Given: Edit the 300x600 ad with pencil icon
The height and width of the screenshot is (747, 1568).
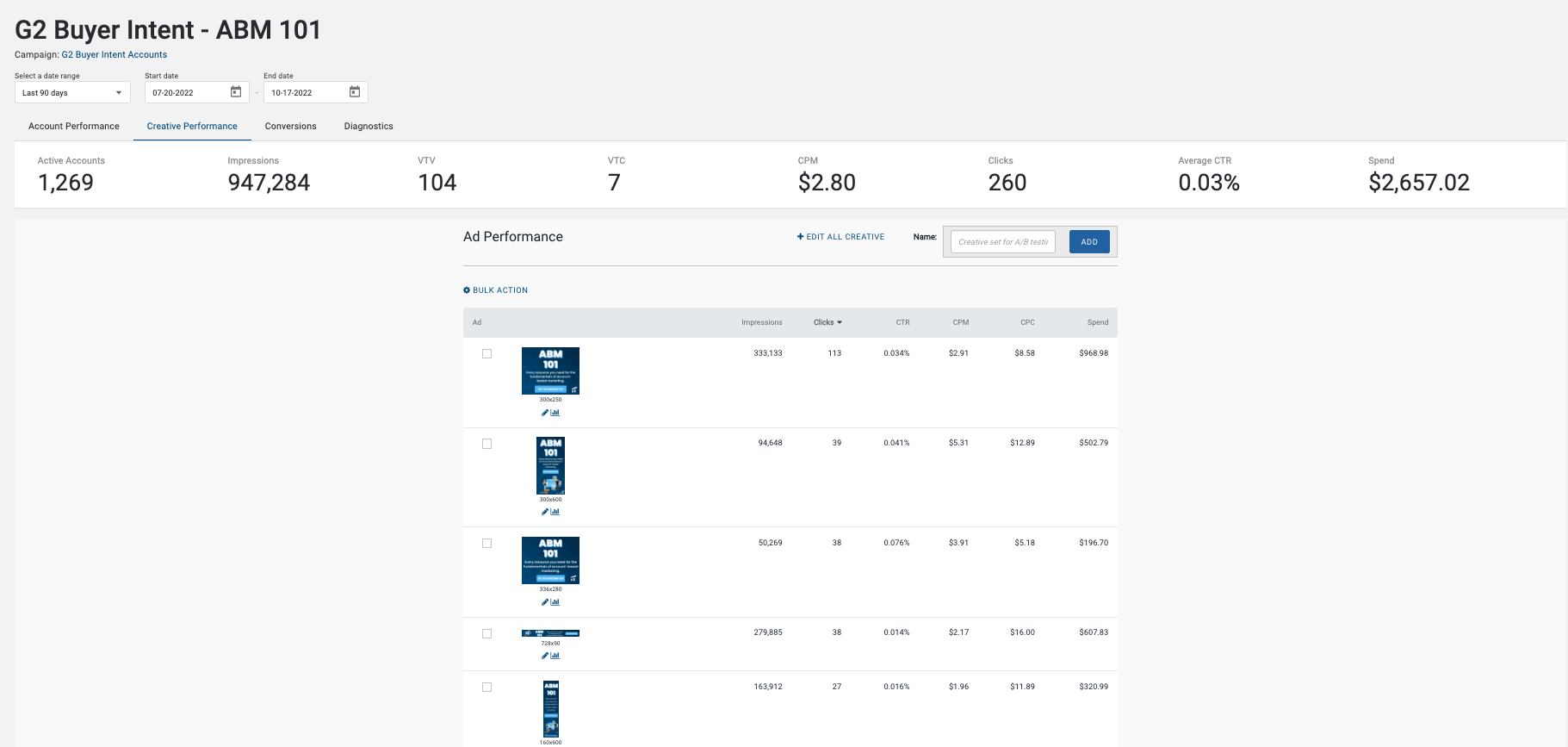Looking at the screenshot, I should point(545,512).
